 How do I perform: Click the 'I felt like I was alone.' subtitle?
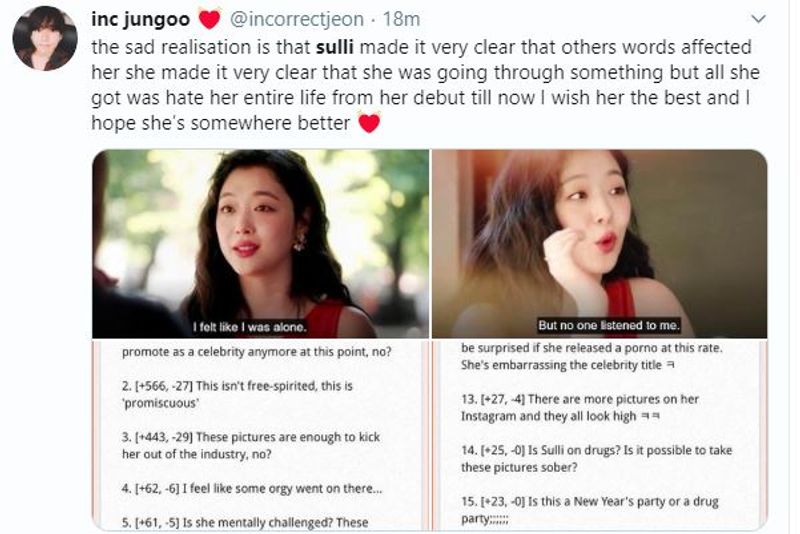click(x=249, y=327)
